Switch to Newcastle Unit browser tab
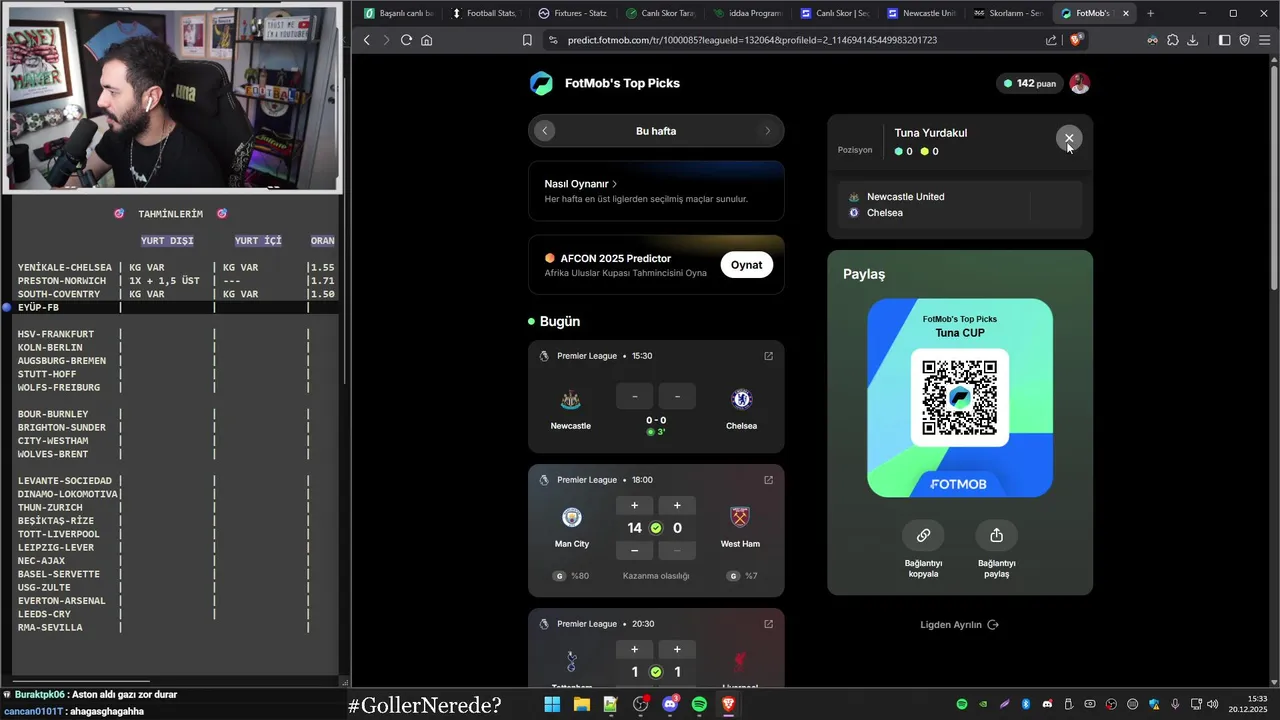This screenshot has width=1280, height=720. pyautogui.click(x=921, y=13)
